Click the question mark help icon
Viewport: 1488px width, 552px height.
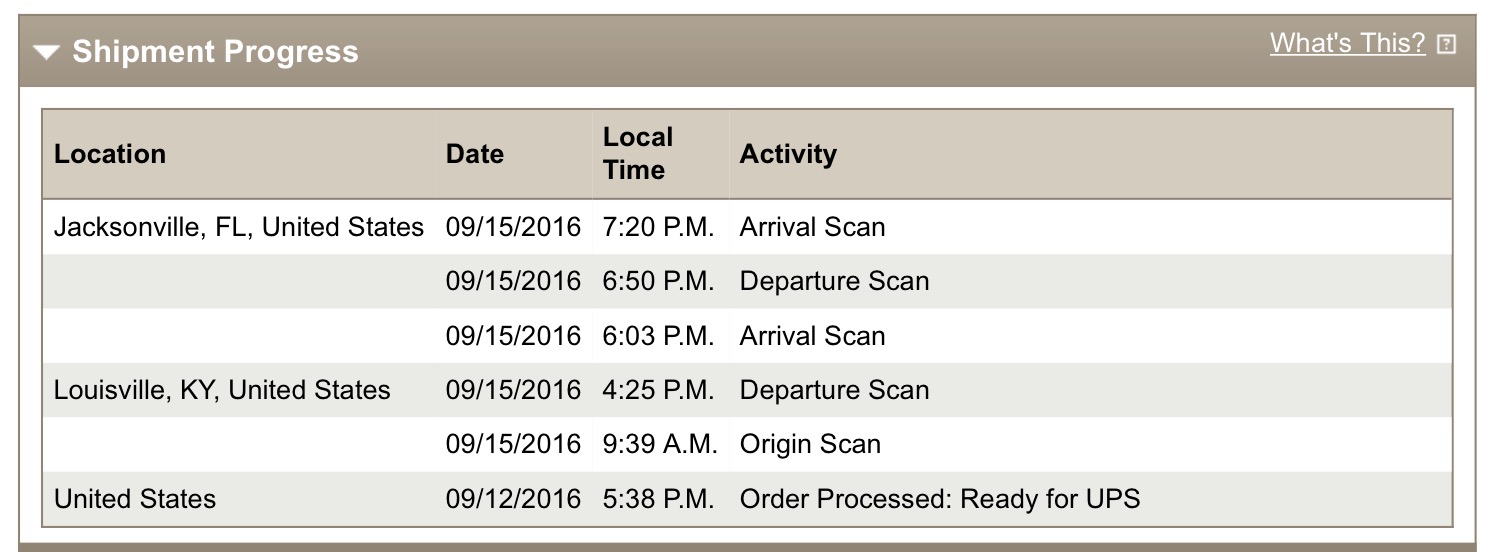point(1446,45)
